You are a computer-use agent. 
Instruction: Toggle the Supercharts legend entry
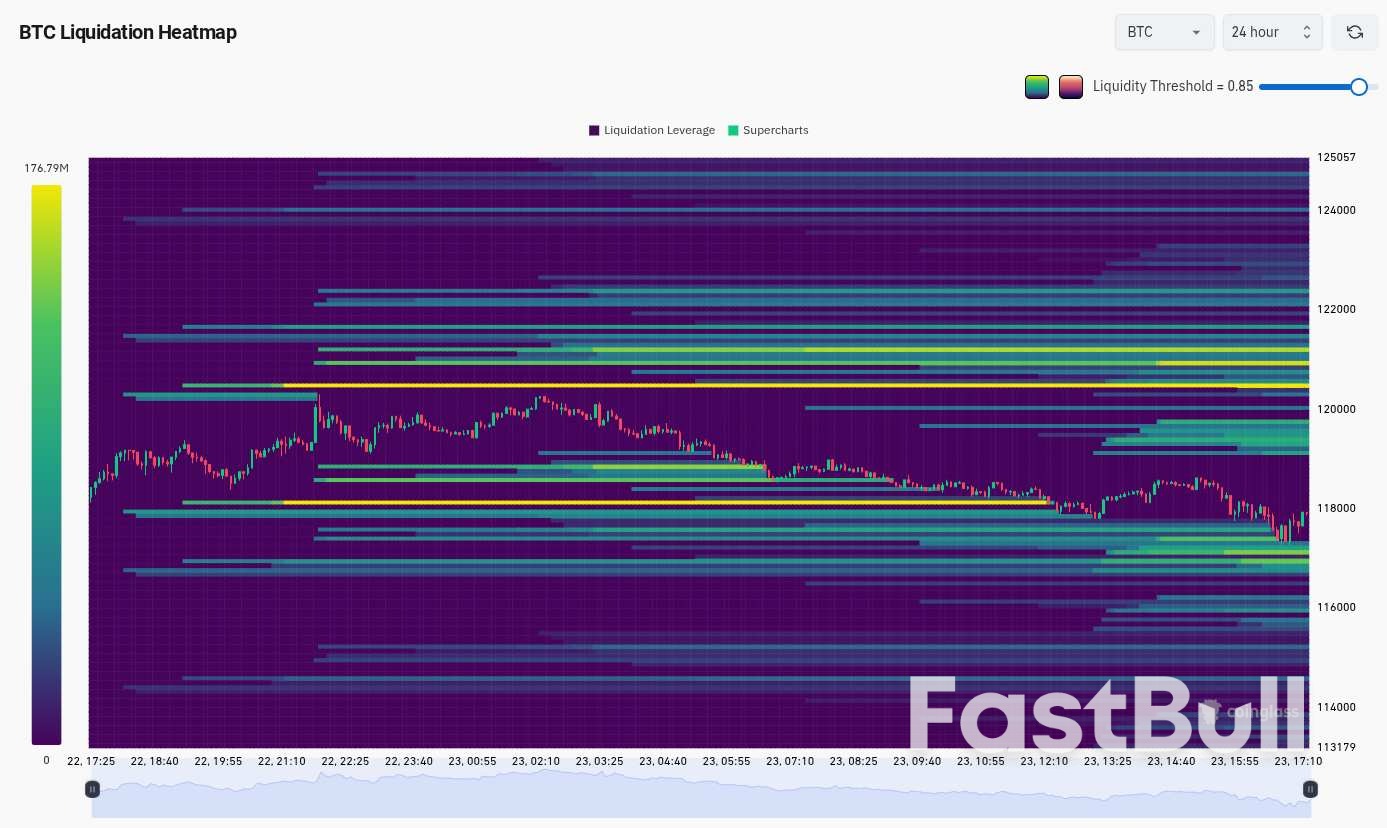point(775,130)
